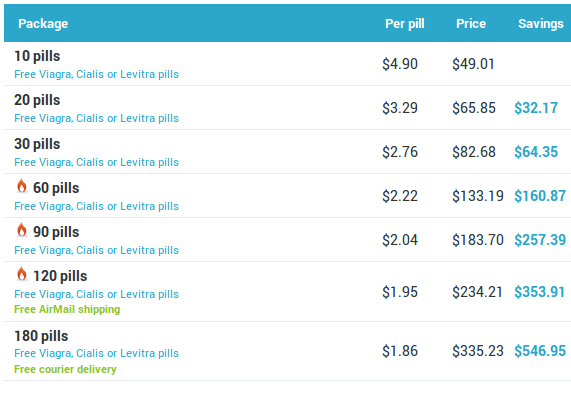This screenshot has width=571, height=393.
Task: Click the Package column header
Action: [x=43, y=24]
